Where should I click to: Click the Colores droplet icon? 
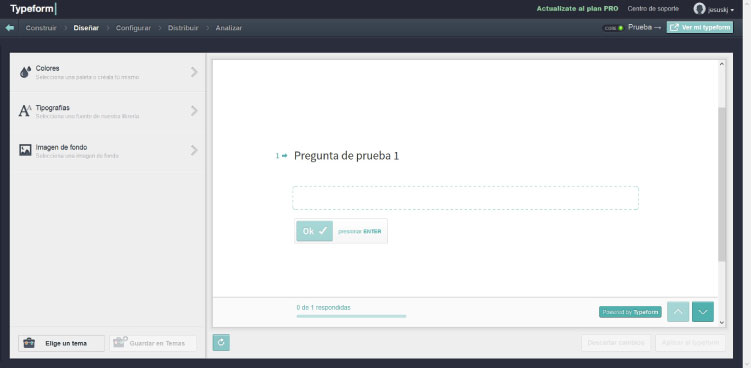(x=25, y=72)
